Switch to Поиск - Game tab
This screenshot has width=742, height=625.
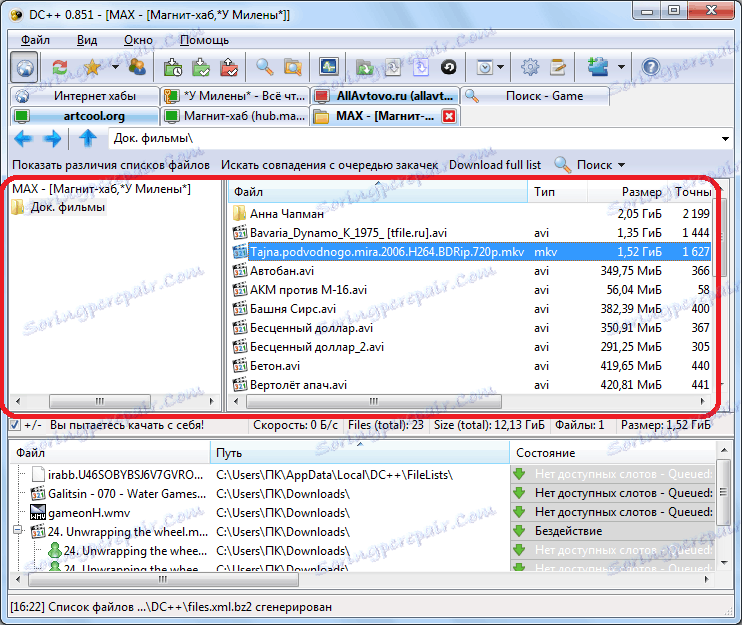534,96
